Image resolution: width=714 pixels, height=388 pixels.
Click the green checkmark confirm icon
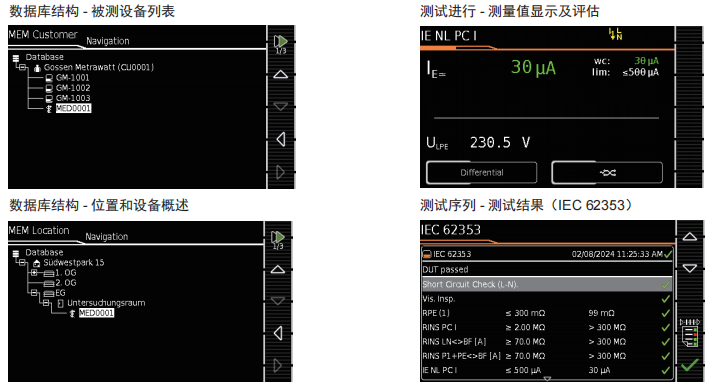[690, 365]
